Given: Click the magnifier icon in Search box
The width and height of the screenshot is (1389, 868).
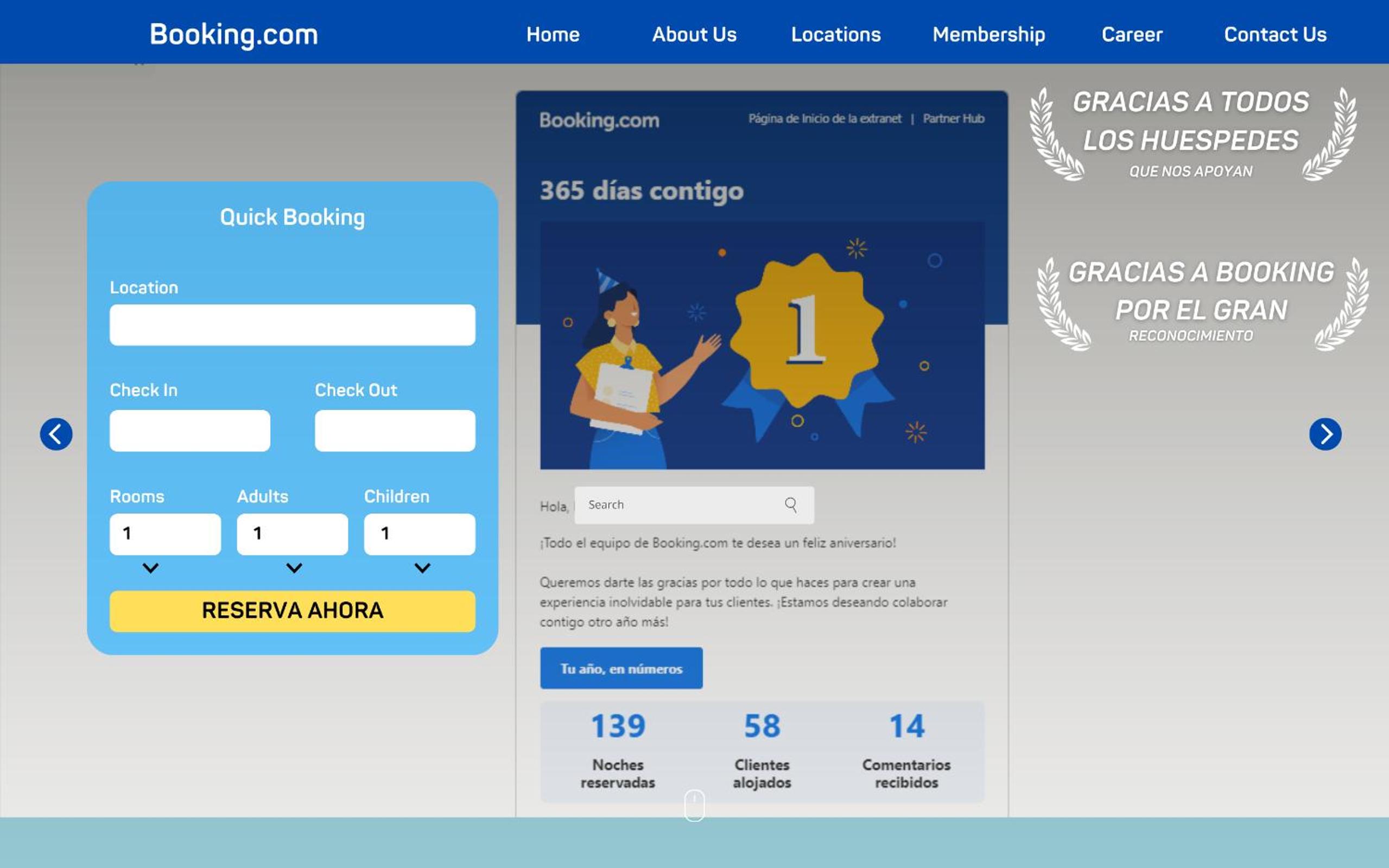Looking at the screenshot, I should click(791, 505).
